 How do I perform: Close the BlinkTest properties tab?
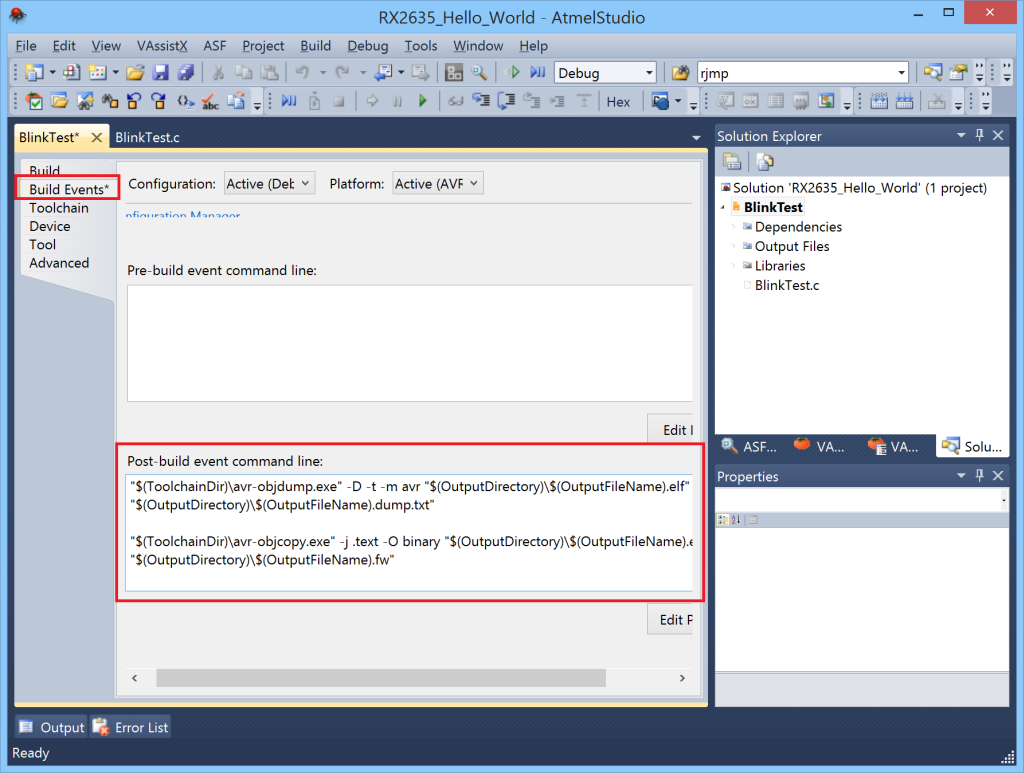coord(97,138)
